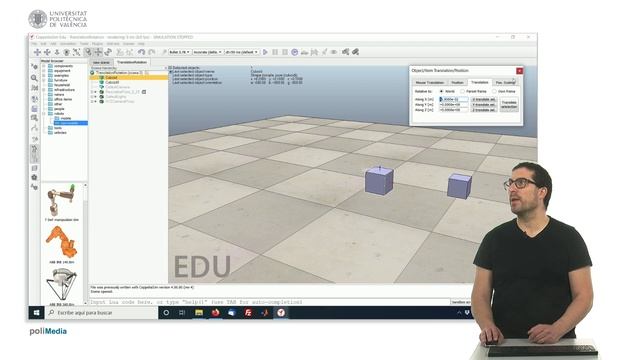This screenshot has height=360, width=640.
Task: Expand the equipment folder in the model browser
Action: (44, 71)
